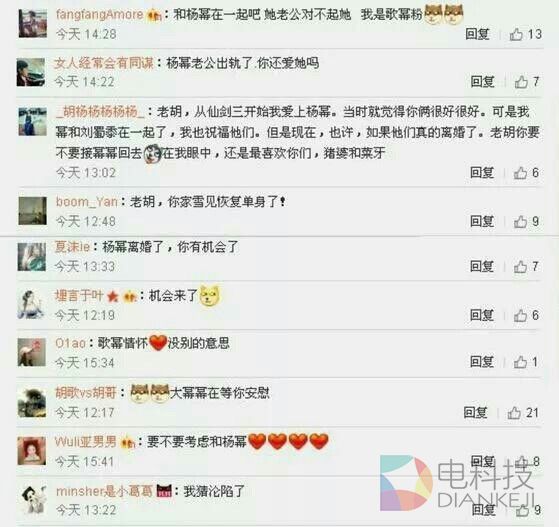
Task: Click Wuli亚男男's avatar thumbnail
Action: click(32, 451)
